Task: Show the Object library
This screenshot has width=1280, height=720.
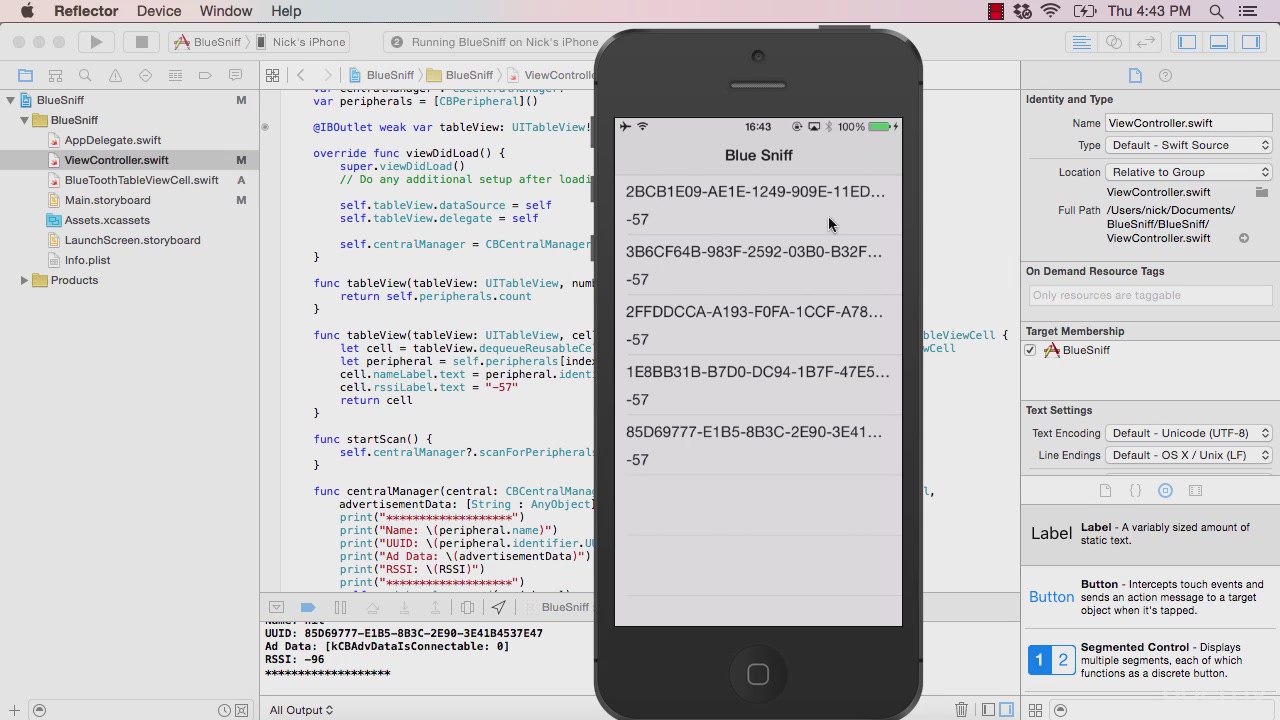Action: (x=1165, y=491)
